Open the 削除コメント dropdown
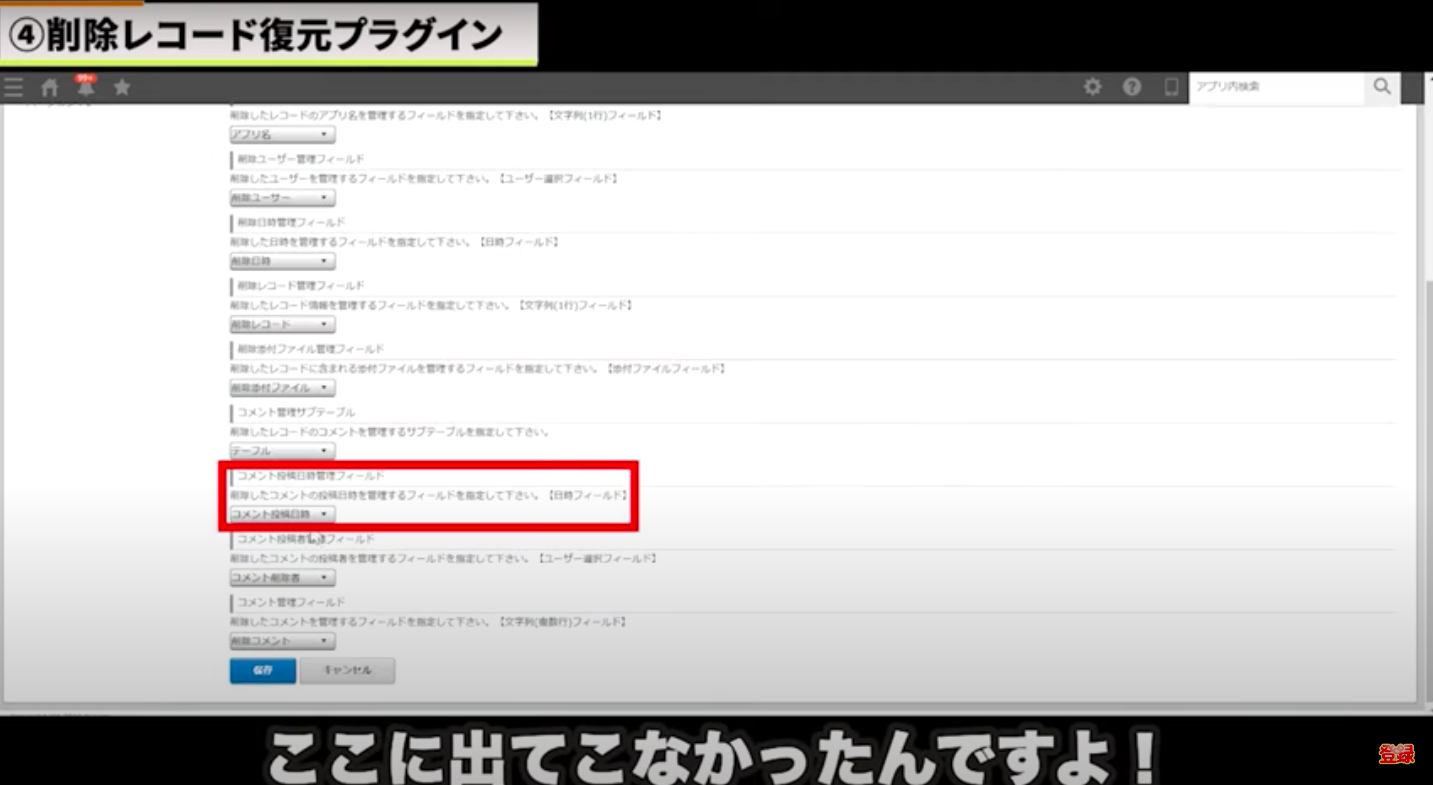1433x785 pixels. point(282,641)
